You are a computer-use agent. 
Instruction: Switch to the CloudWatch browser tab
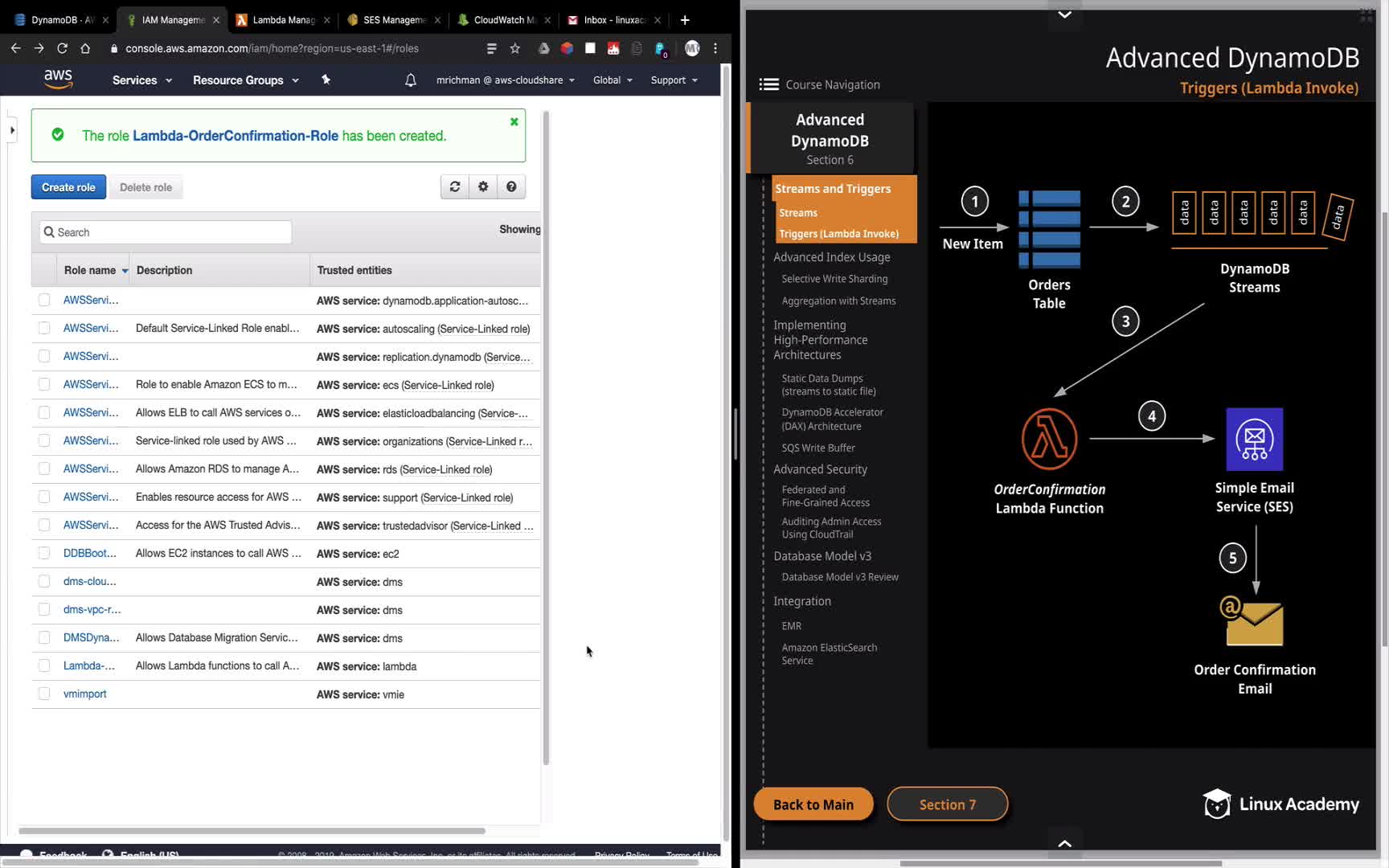(504, 20)
